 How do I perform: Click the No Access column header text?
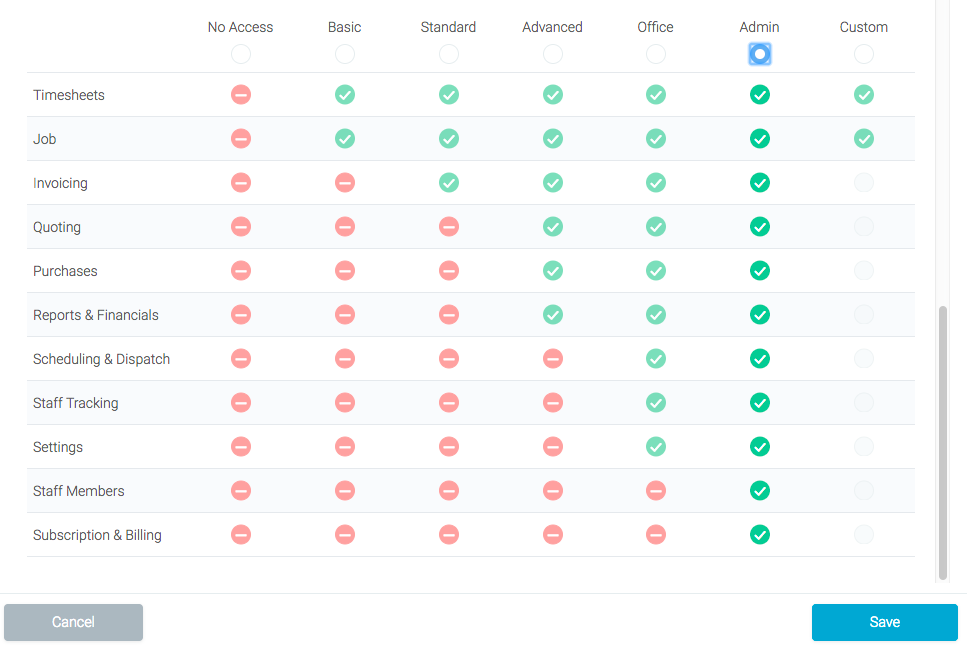[241, 27]
